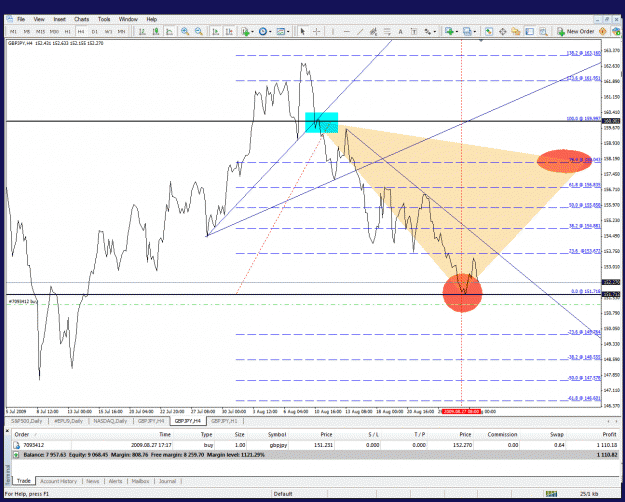Image resolution: width=625 pixels, height=502 pixels.
Task: Close the Terminal panel with x
Action: [x=8, y=430]
